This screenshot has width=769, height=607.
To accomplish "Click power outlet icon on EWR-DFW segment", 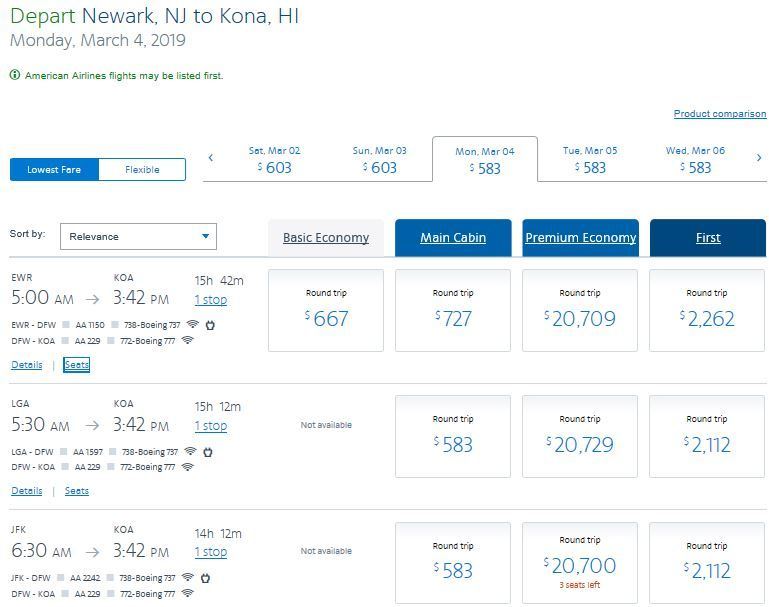I will pos(210,325).
